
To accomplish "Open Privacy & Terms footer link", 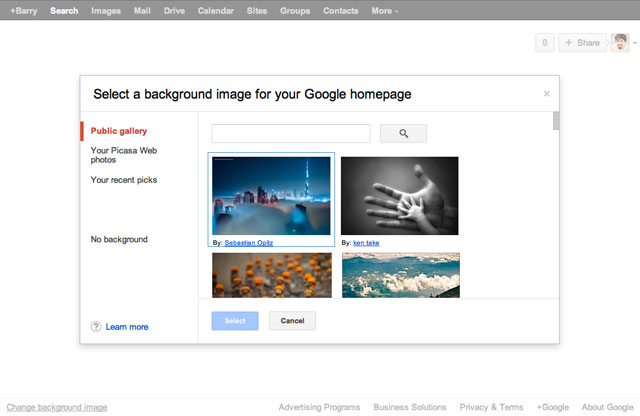I will point(491,407).
